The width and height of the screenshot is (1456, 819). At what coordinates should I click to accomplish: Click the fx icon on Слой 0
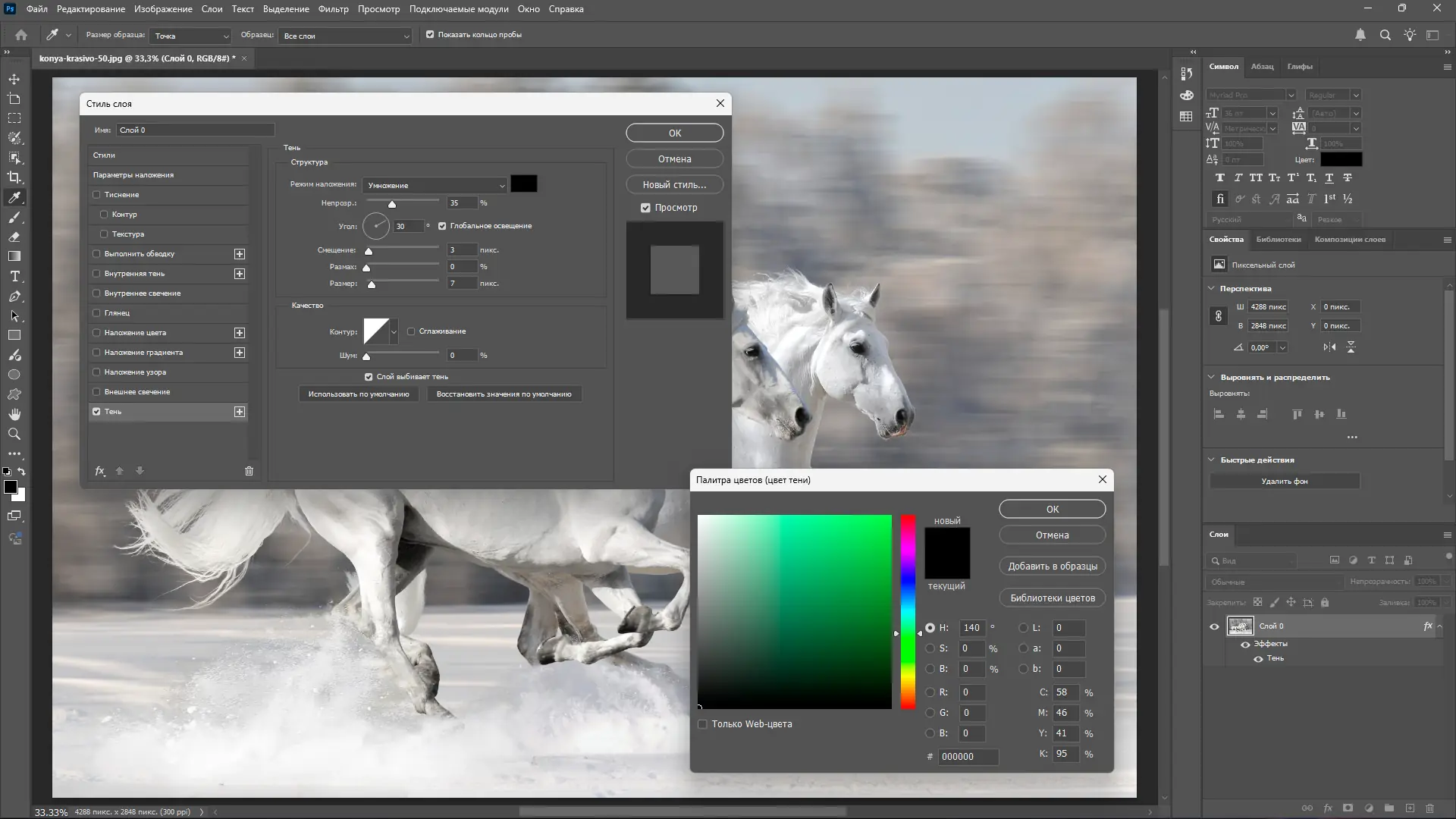pyautogui.click(x=1429, y=626)
